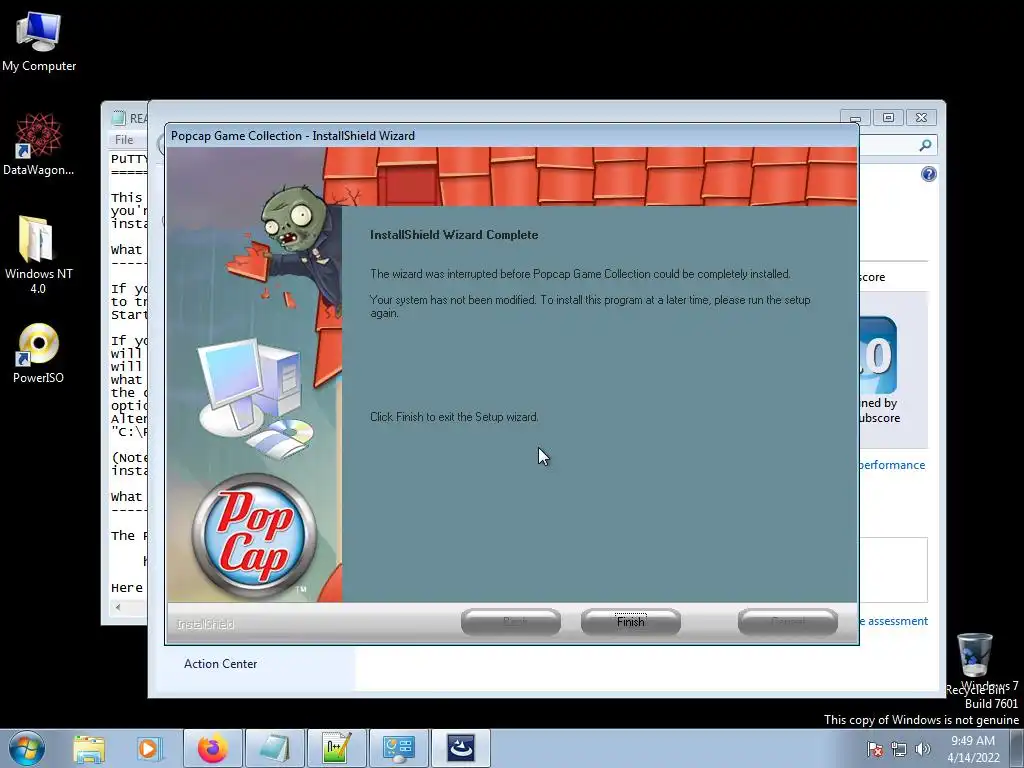Screen dimensions: 1024x768
Task: Click the search magnifier in Control Panel window
Action: click(x=925, y=145)
